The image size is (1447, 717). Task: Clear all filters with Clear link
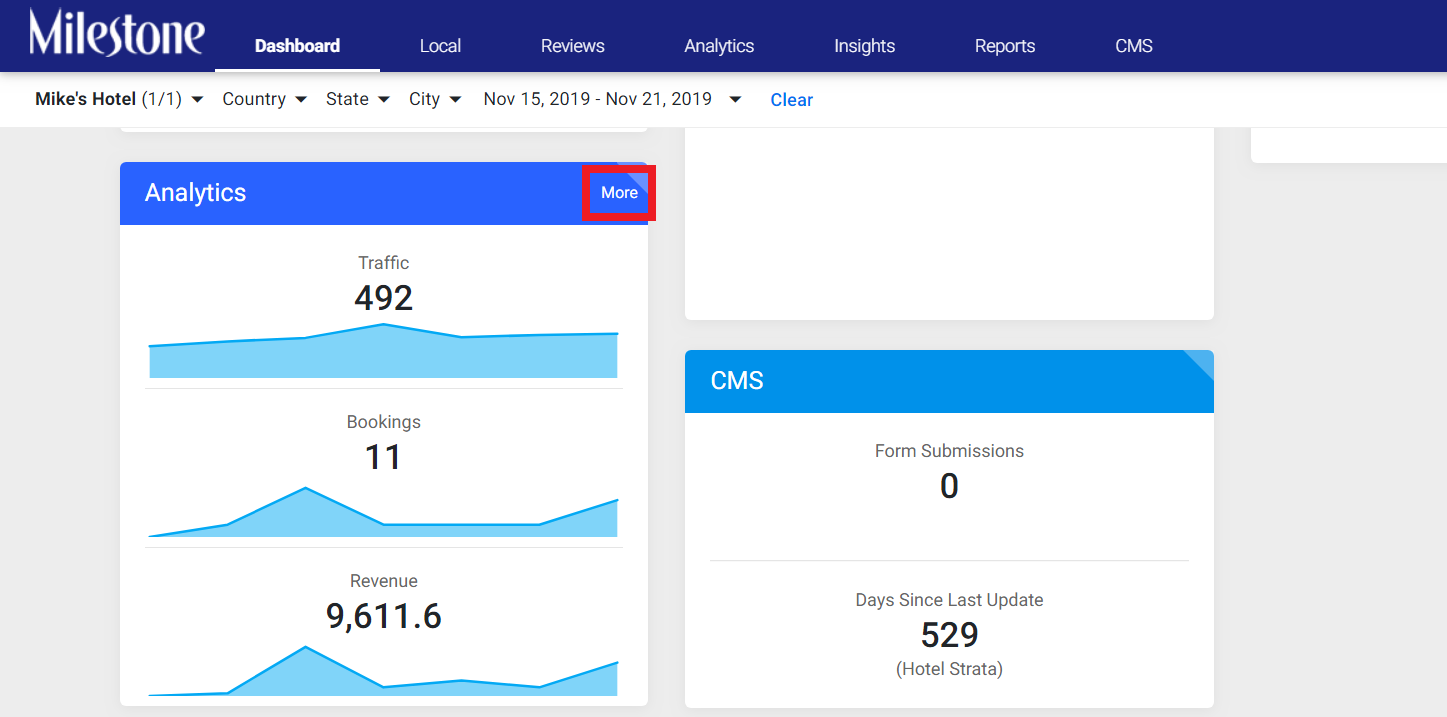coord(791,100)
